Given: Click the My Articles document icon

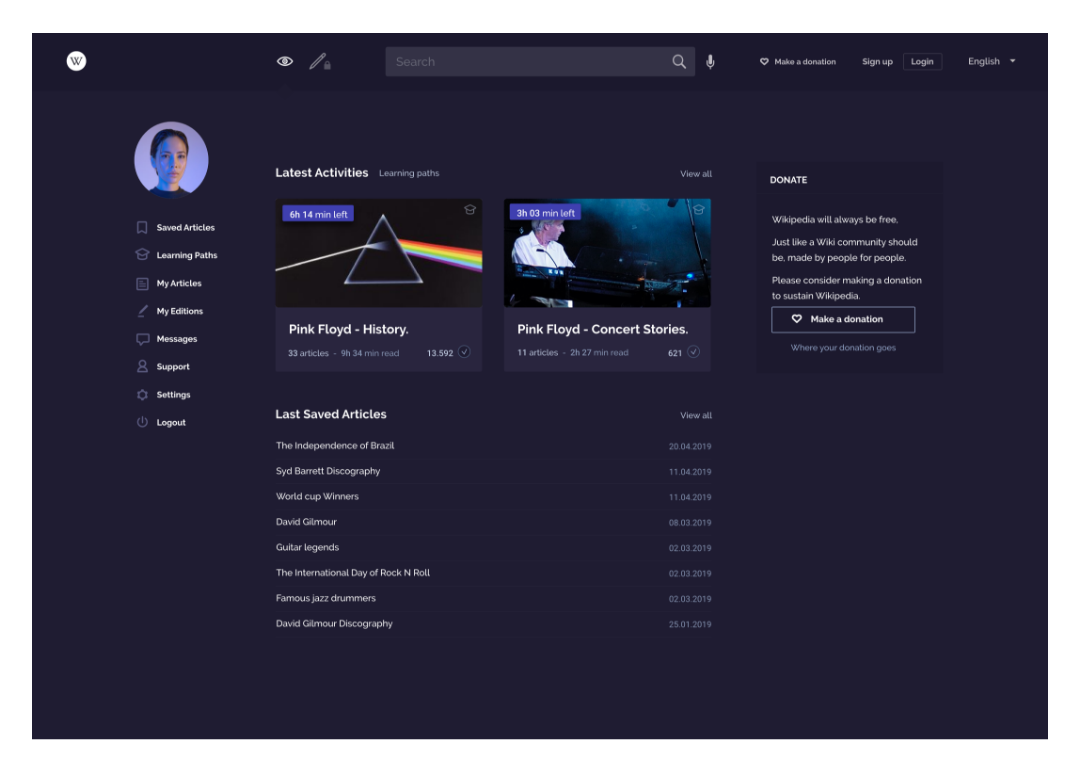Looking at the screenshot, I should (x=142, y=283).
